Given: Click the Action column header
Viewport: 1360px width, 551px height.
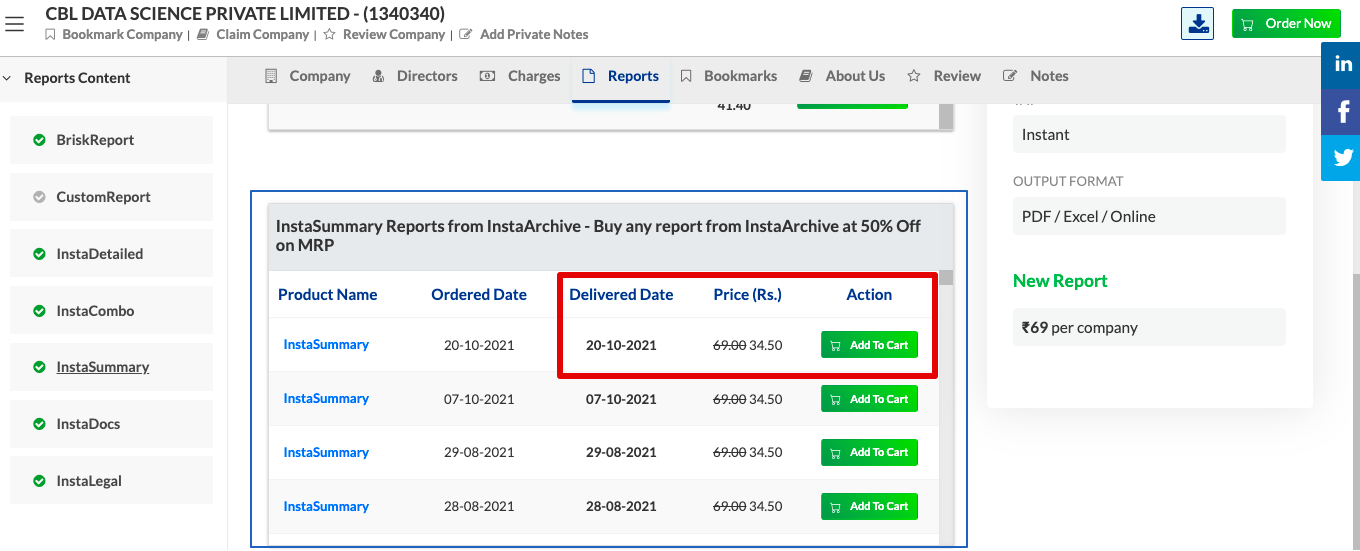Looking at the screenshot, I should click(869, 294).
